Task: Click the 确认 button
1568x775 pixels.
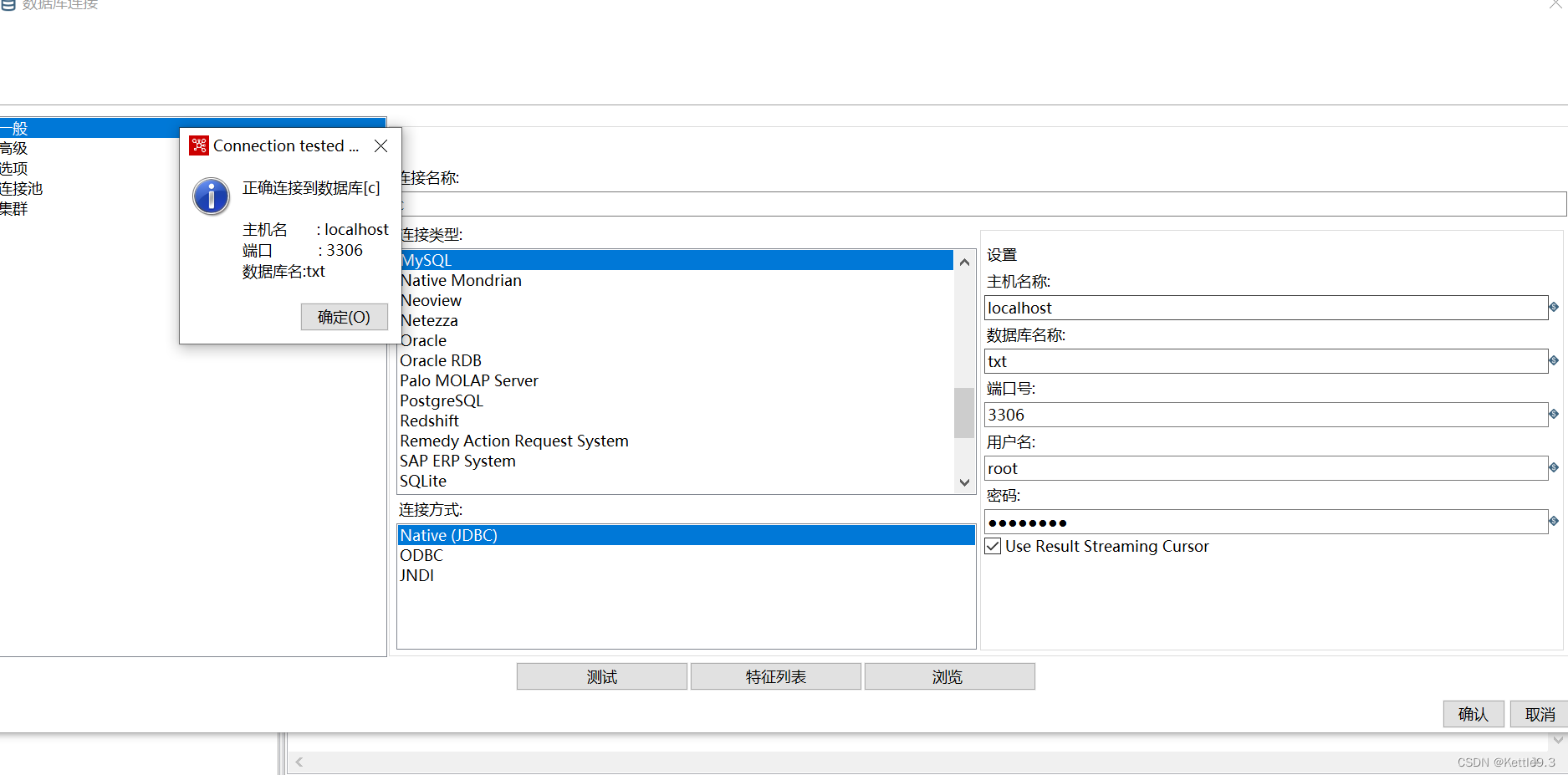Action: point(1474,714)
